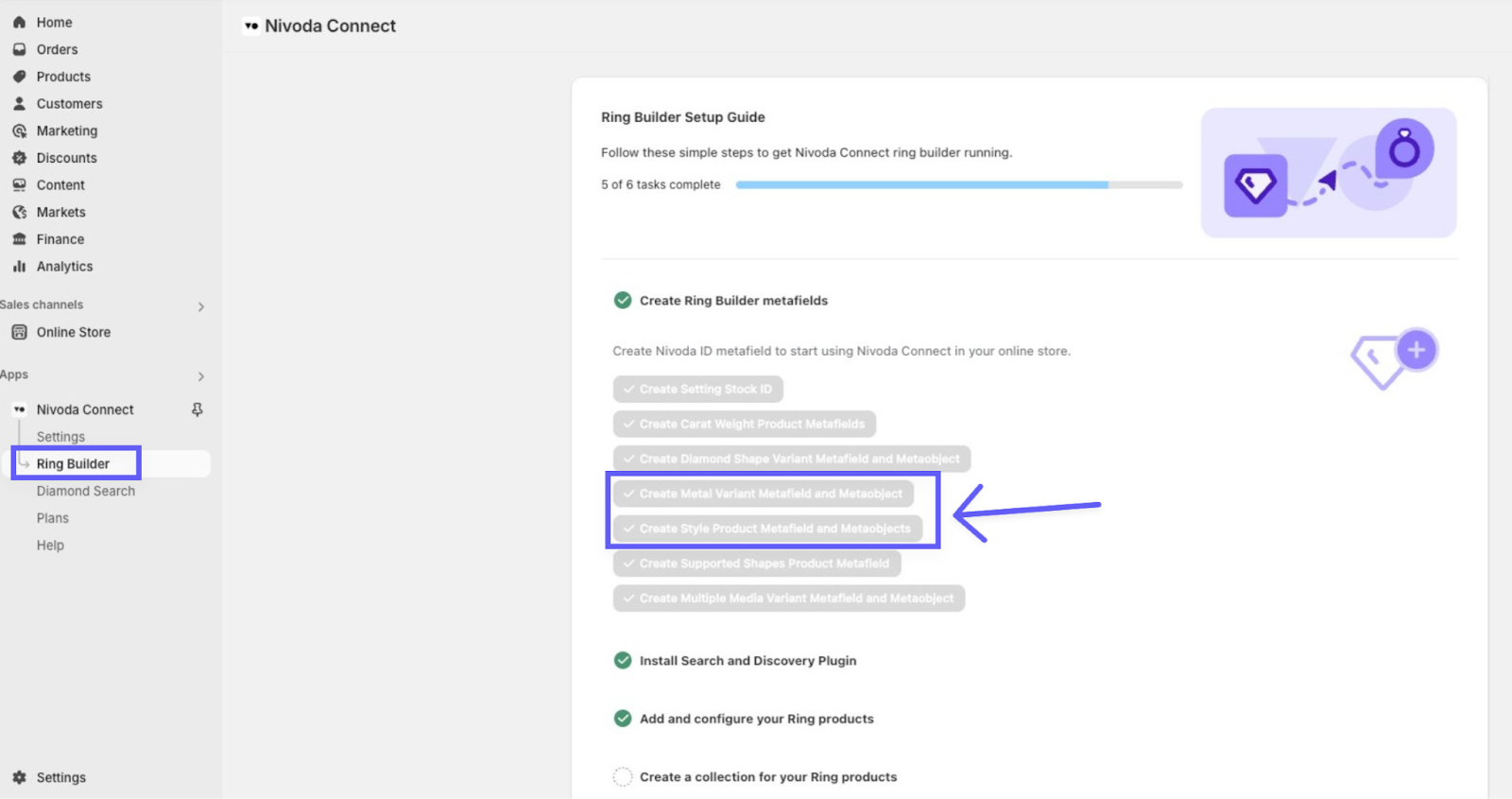Click the Apps heading label
Viewport: 1512px width, 799px height.
[14, 374]
